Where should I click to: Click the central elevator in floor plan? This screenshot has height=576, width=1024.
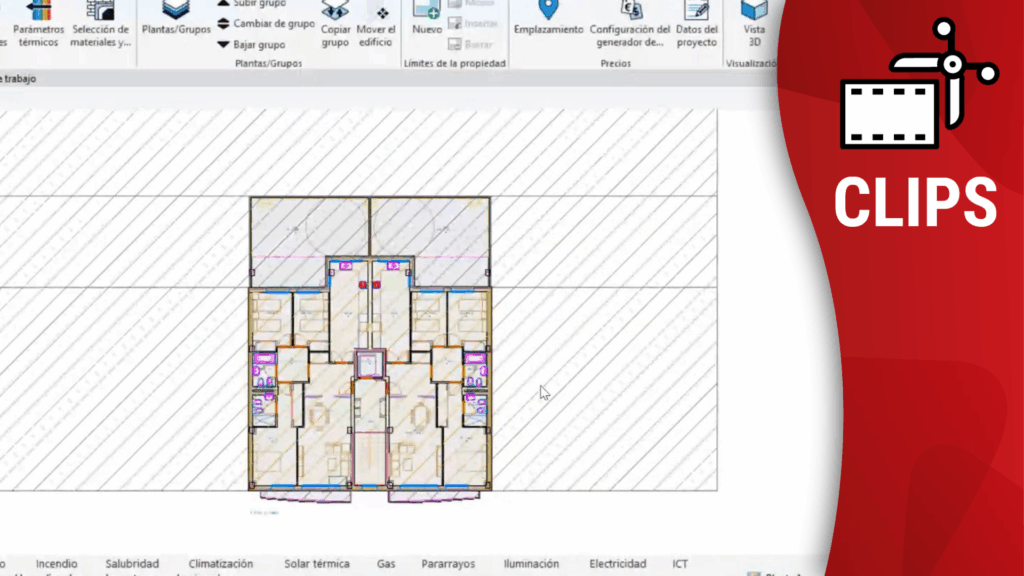[370, 364]
